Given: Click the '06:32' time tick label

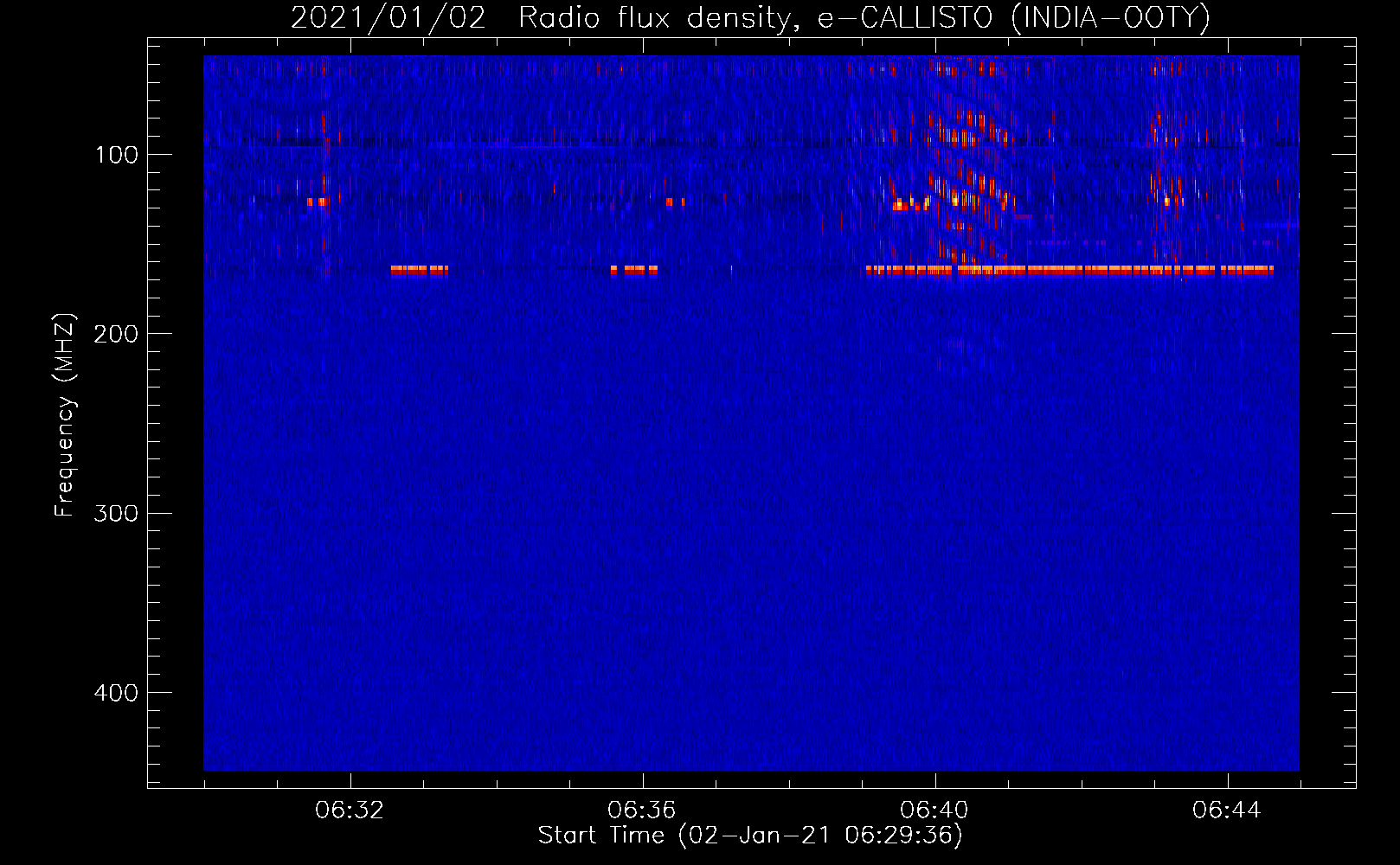Looking at the screenshot, I should click(x=350, y=811).
